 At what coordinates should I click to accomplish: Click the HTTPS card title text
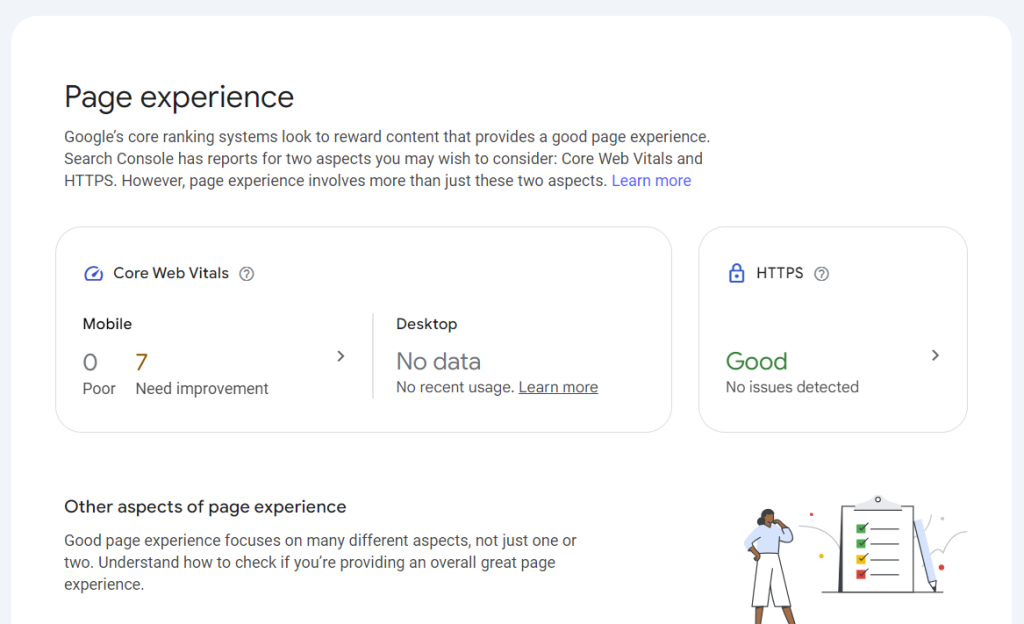tap(779, 273)
